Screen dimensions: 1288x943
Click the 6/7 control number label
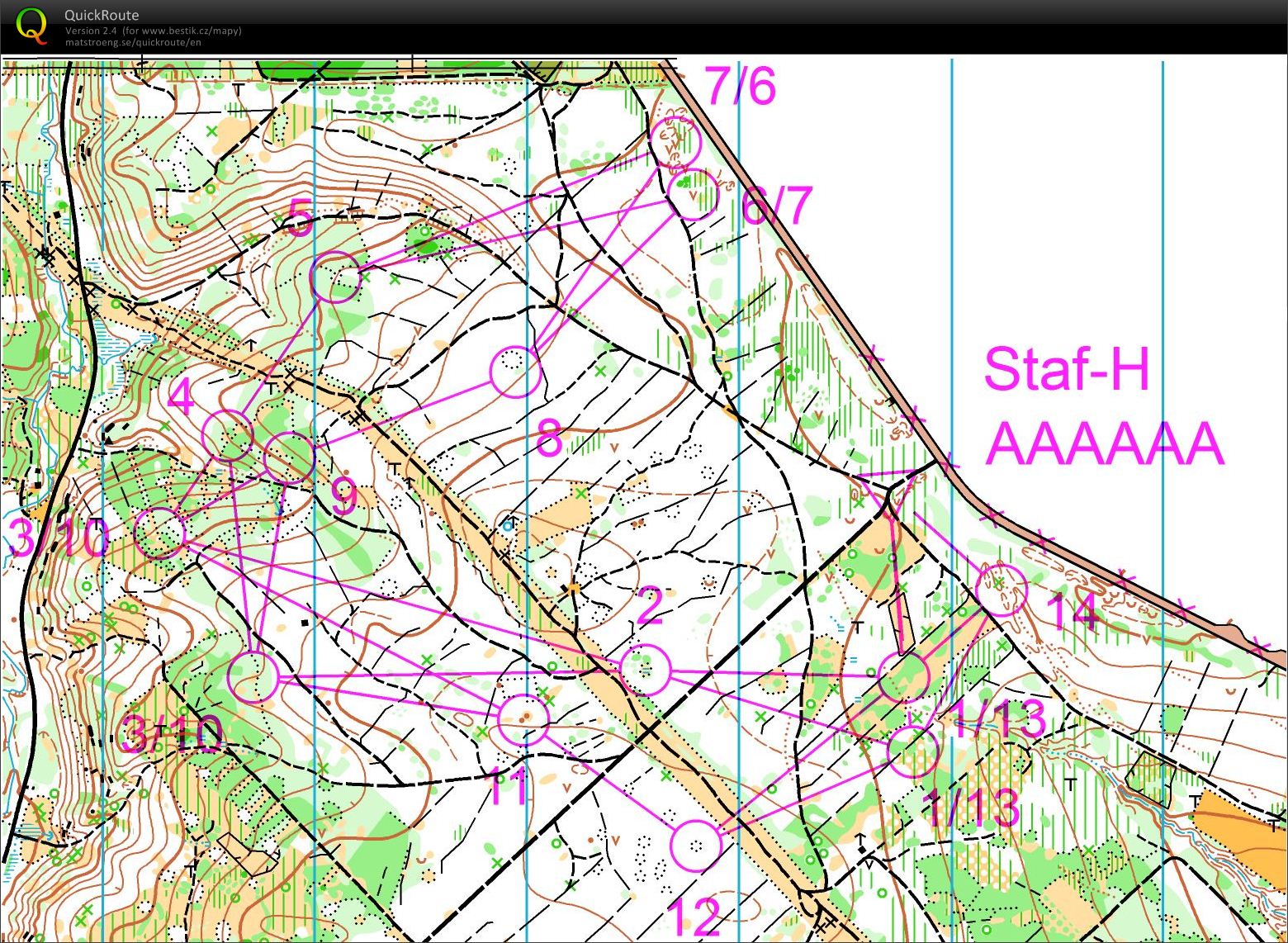click(777, 206)
